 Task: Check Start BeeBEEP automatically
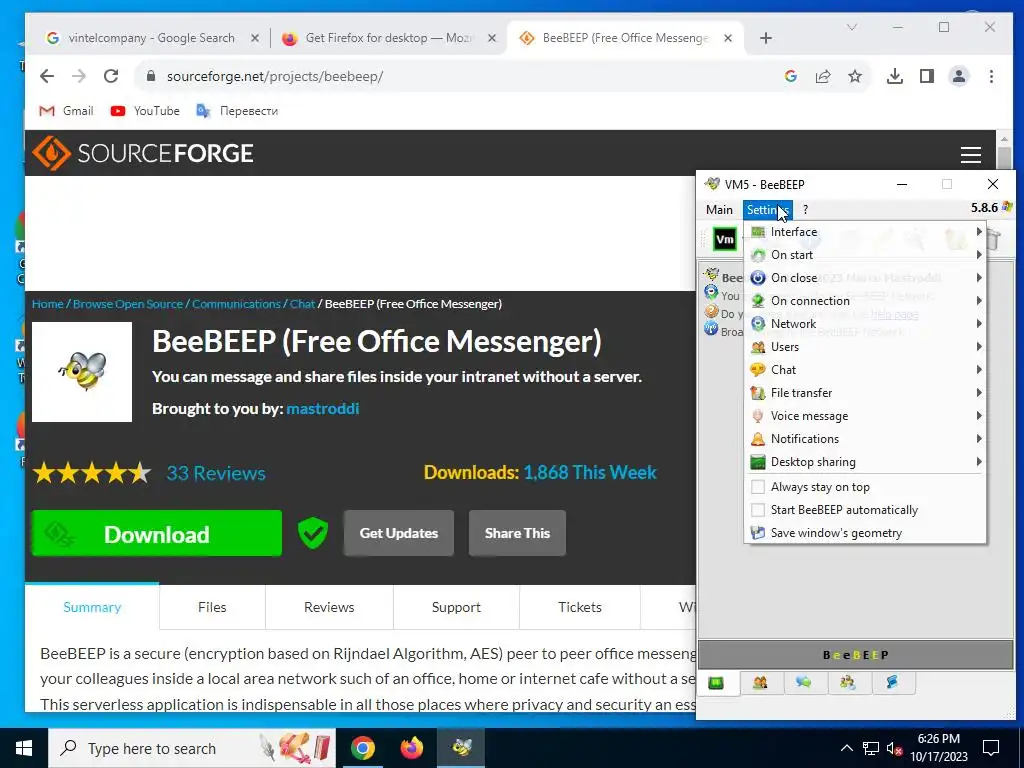(865, 510)
